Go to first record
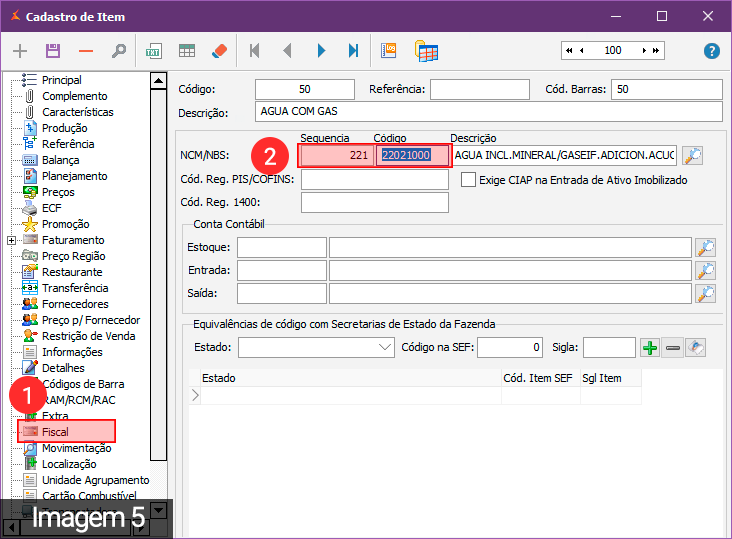The height and width of the screenshot is (539, 732). 254,50
